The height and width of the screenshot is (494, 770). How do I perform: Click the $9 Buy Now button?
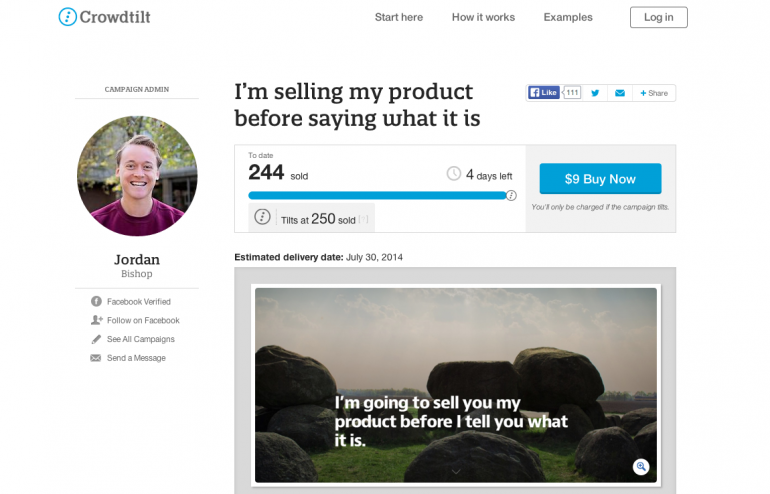(600, 179)
